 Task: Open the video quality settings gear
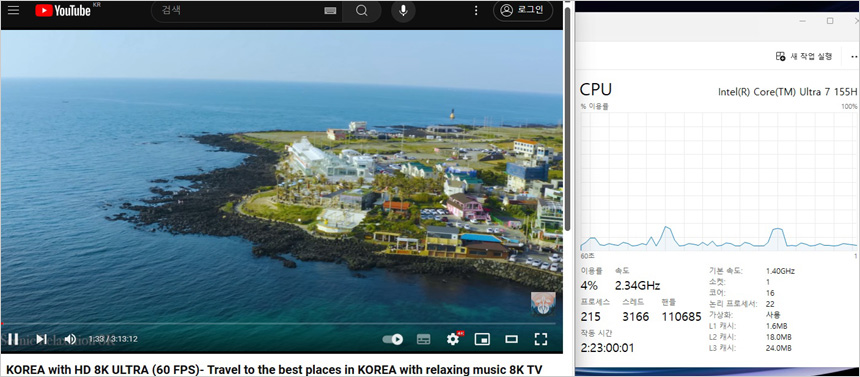[452, 339]
